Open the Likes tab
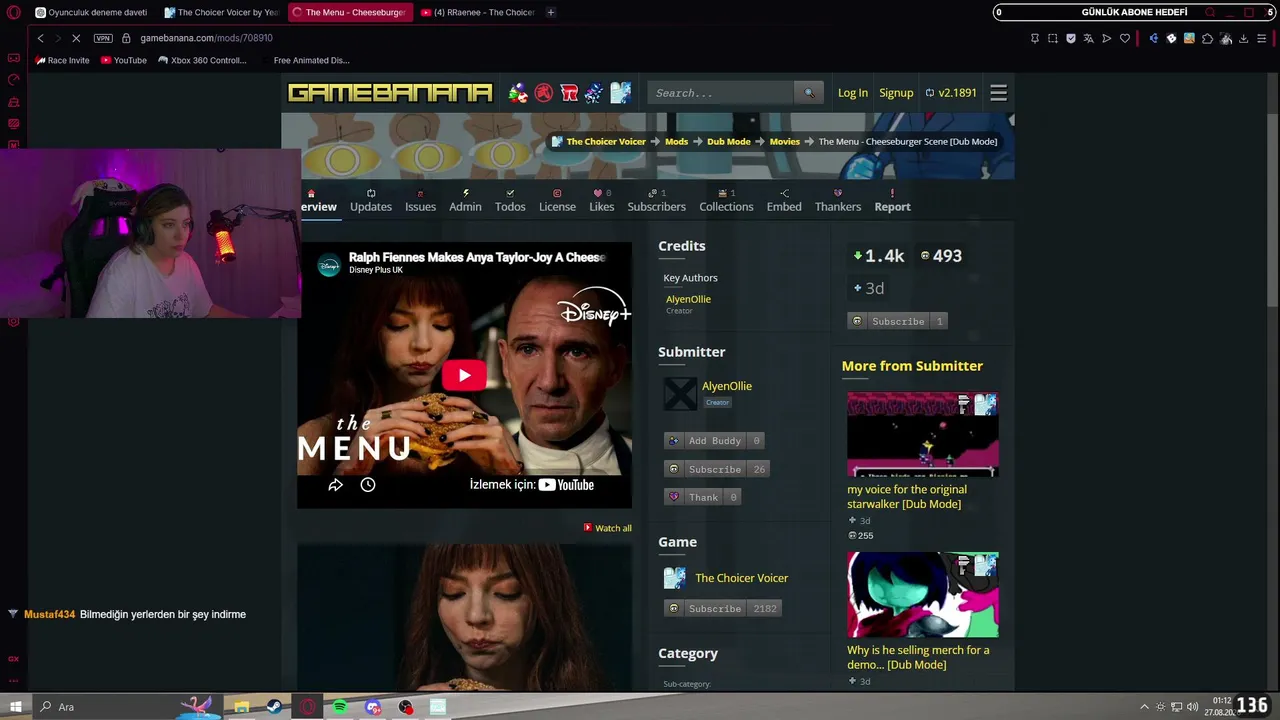The image size is (1280, 720). coord(602,200)
